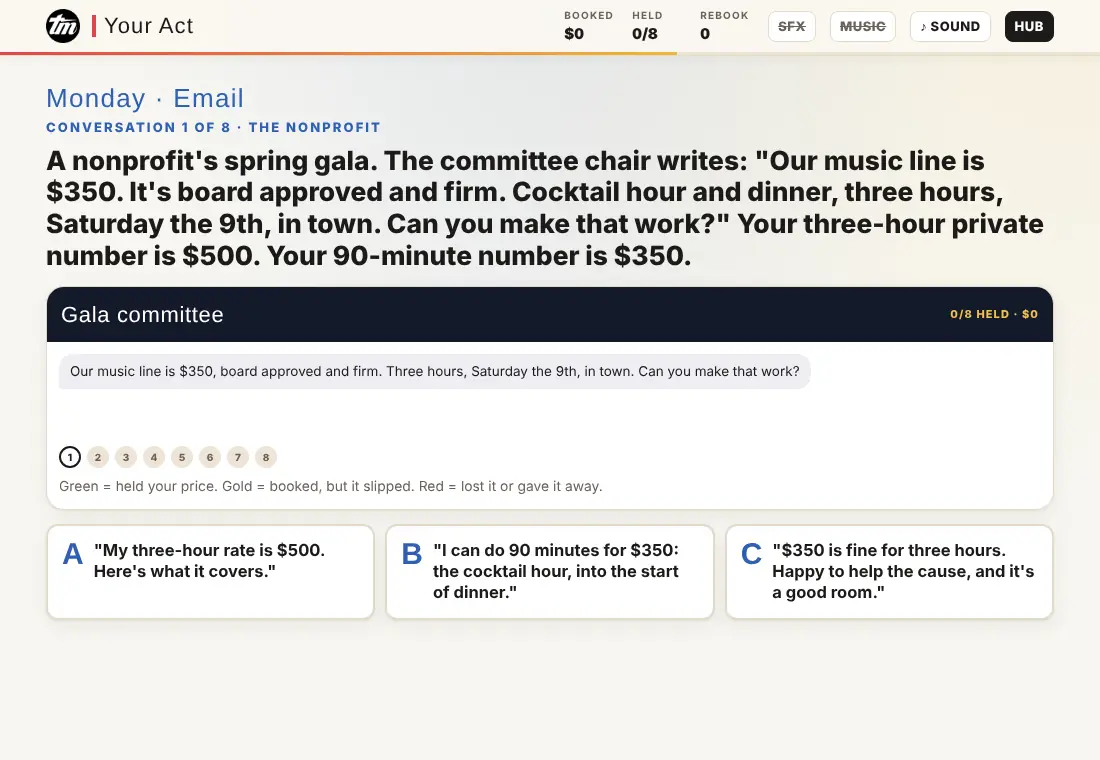Viewport: 1100px width, 760px height.
Task: Toggle the MUSIC button
Action: 862,27
